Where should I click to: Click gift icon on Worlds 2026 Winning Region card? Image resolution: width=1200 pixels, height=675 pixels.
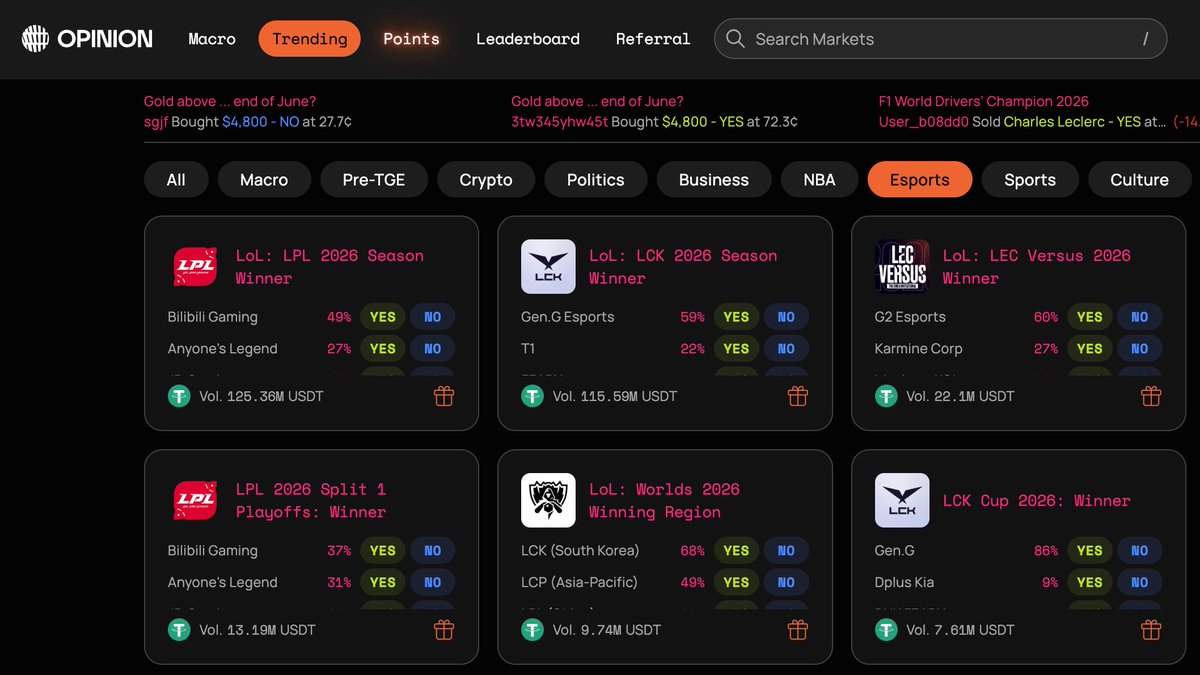pyautogui.click(x=798, y=630)
